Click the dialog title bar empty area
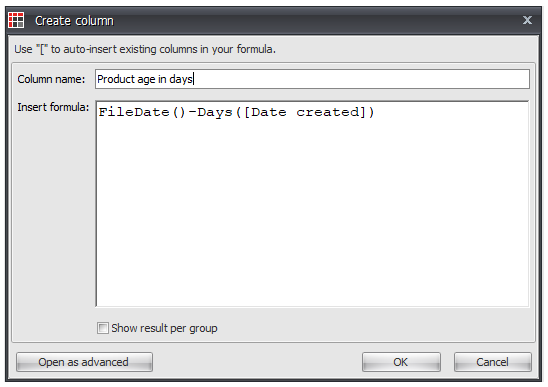 (315, 20)
